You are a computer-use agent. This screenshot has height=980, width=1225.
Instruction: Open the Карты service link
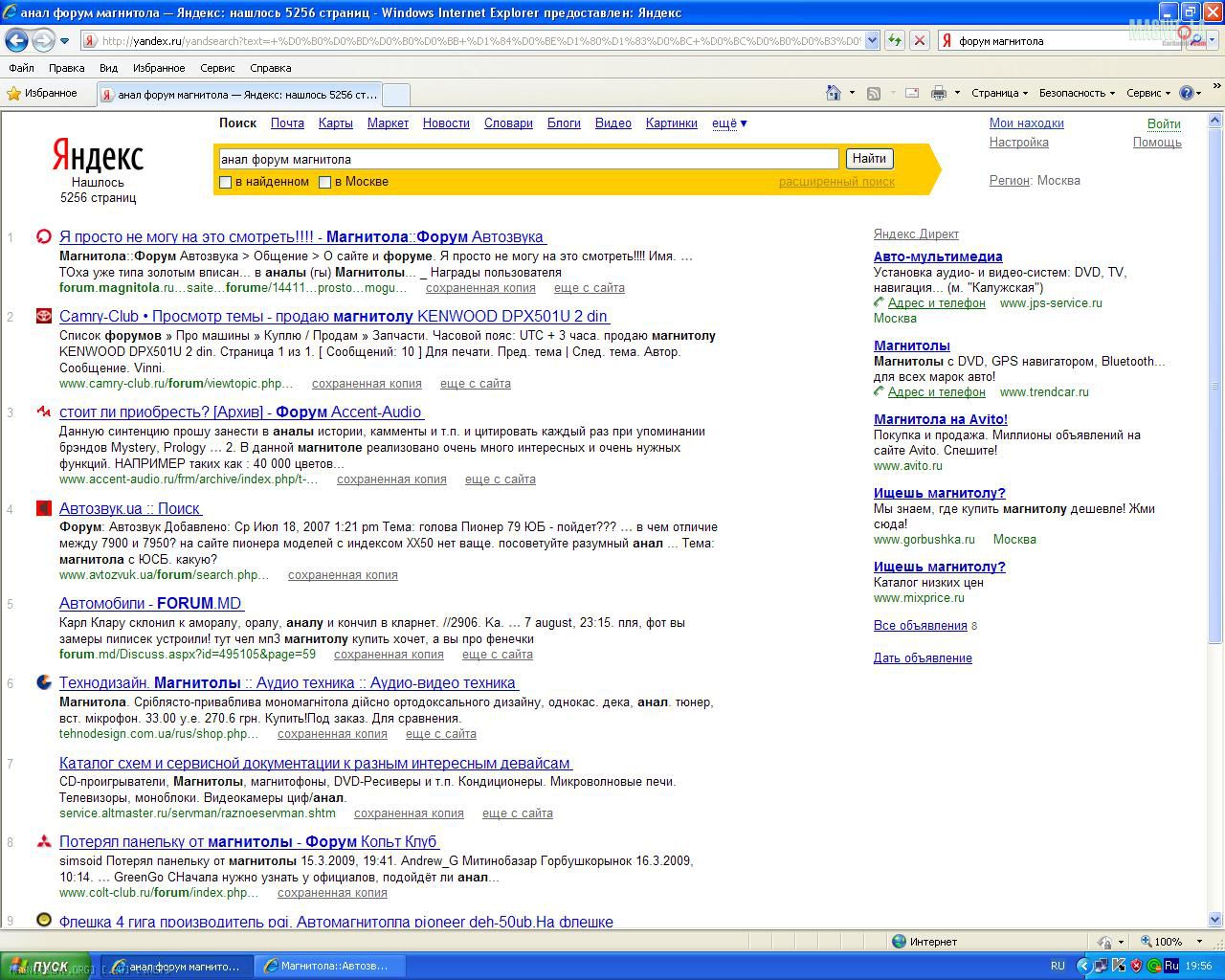335,122
